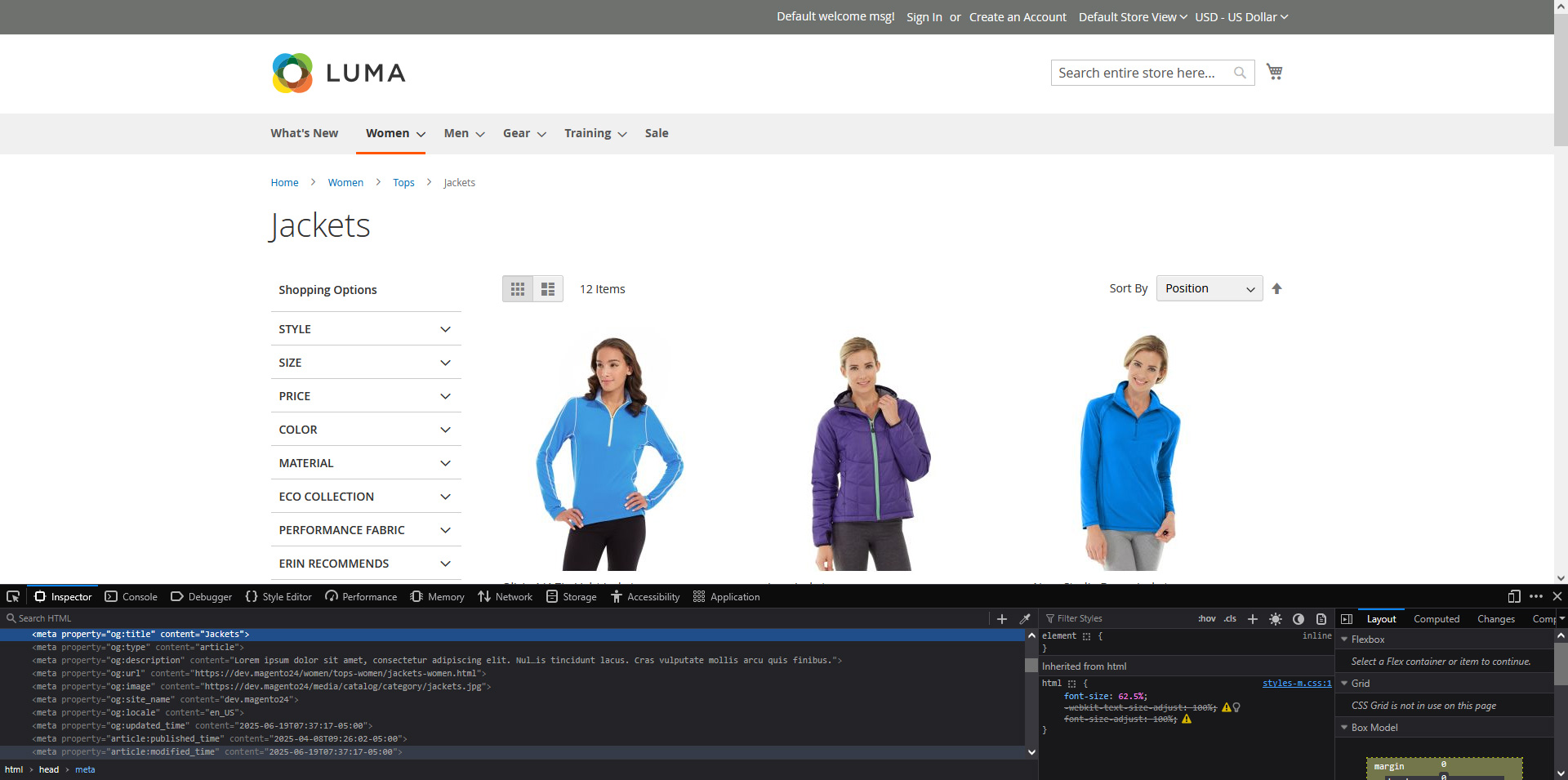
Task: Select the eyedropper color picker in Inspector
Action: pos(1025,618)
